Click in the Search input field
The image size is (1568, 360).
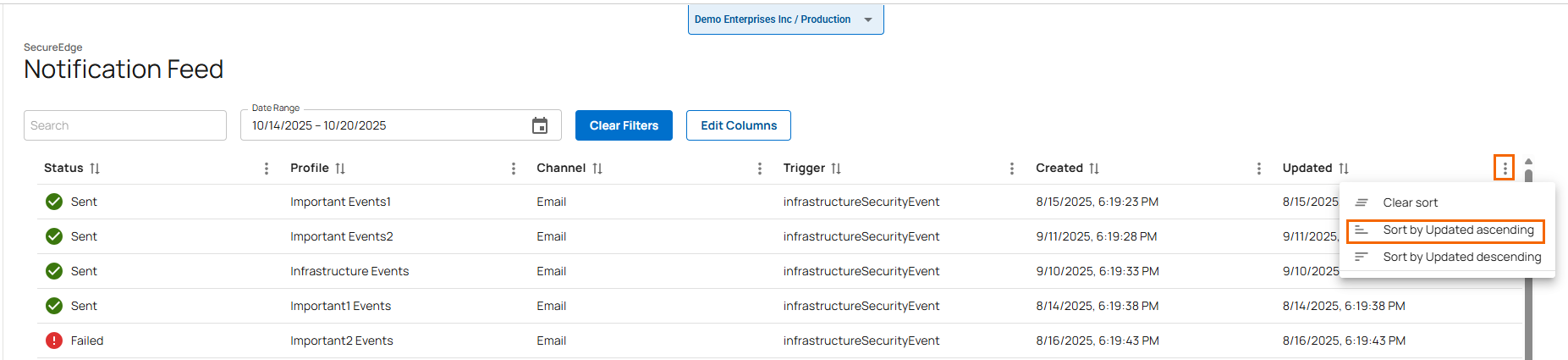[x=125, y=125]
